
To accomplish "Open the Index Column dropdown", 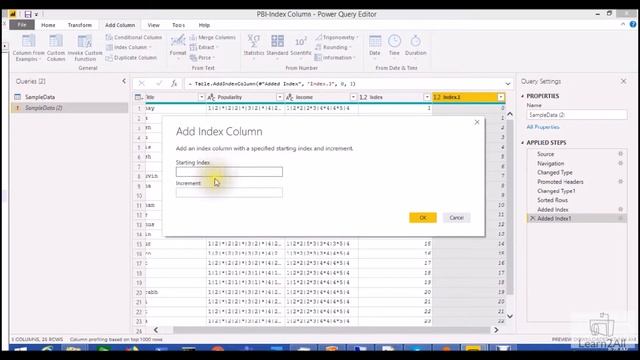I will click(129, 47).
